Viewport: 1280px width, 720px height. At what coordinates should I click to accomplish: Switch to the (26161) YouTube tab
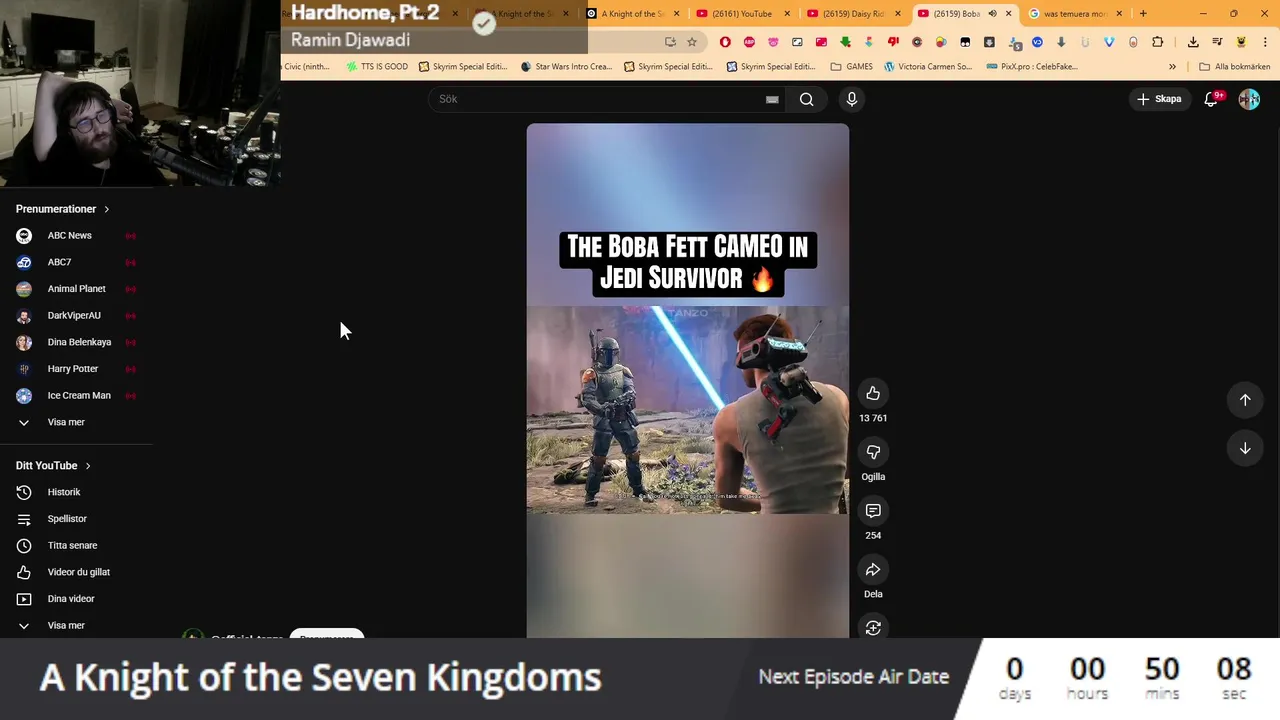tap(741, 14)
